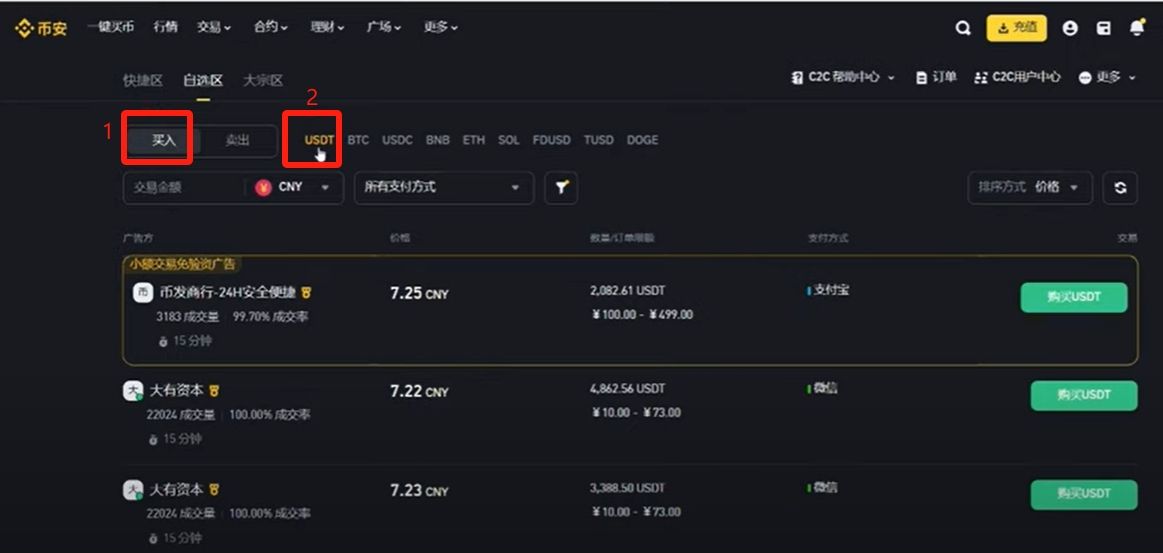The width and height of the screenshot is (1163, 553).
Task: Refresh the ad list
Action: (1120, 187)
